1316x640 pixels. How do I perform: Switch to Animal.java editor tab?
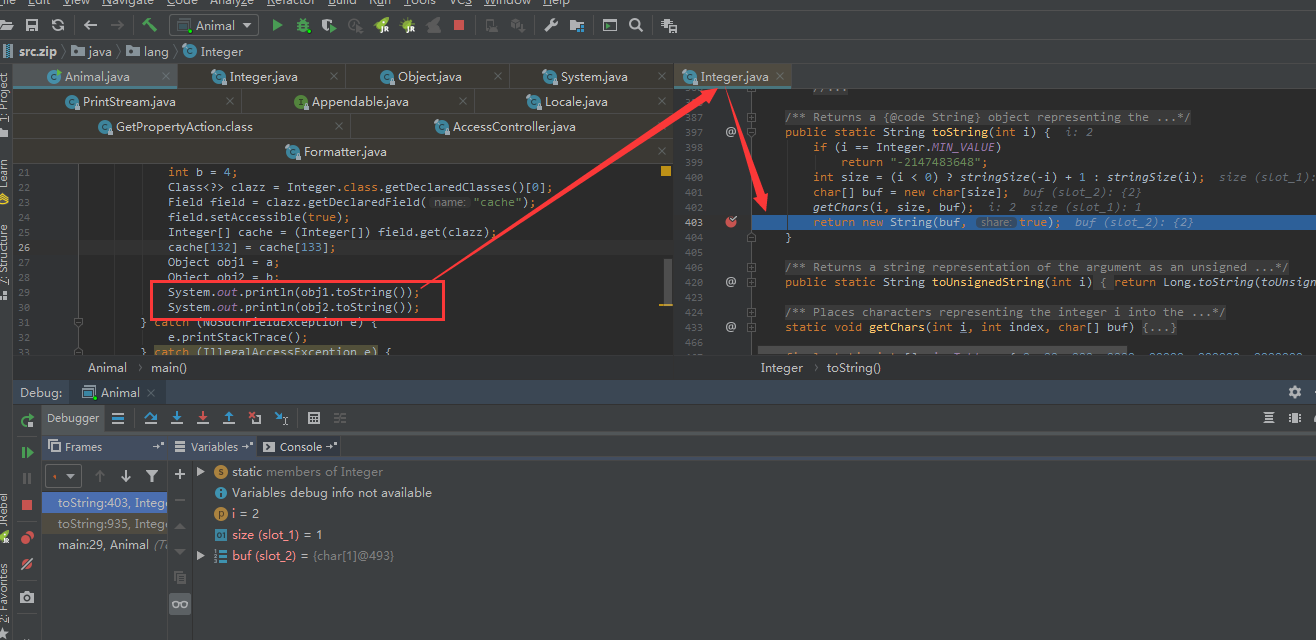96,76
